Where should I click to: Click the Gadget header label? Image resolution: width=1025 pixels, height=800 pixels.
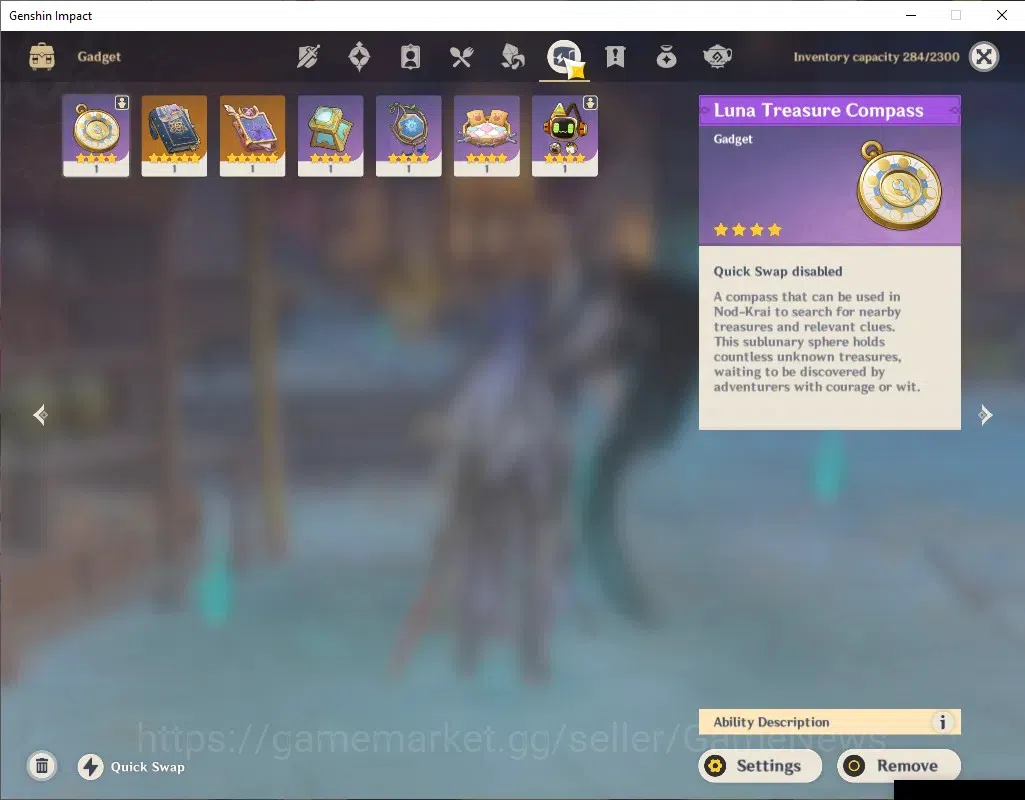pos(99,57)
